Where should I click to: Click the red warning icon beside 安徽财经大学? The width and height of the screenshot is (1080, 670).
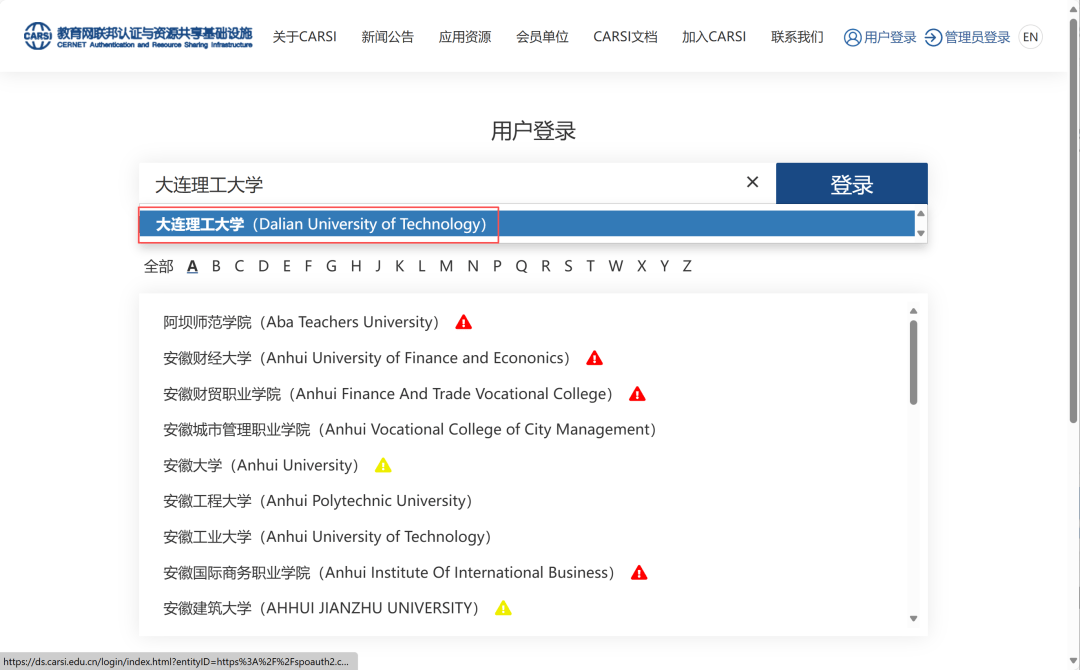tap(594, 358)
